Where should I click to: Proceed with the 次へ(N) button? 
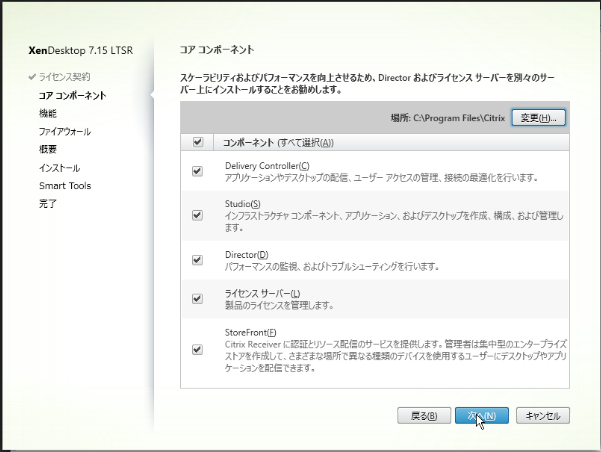point(482,416)
